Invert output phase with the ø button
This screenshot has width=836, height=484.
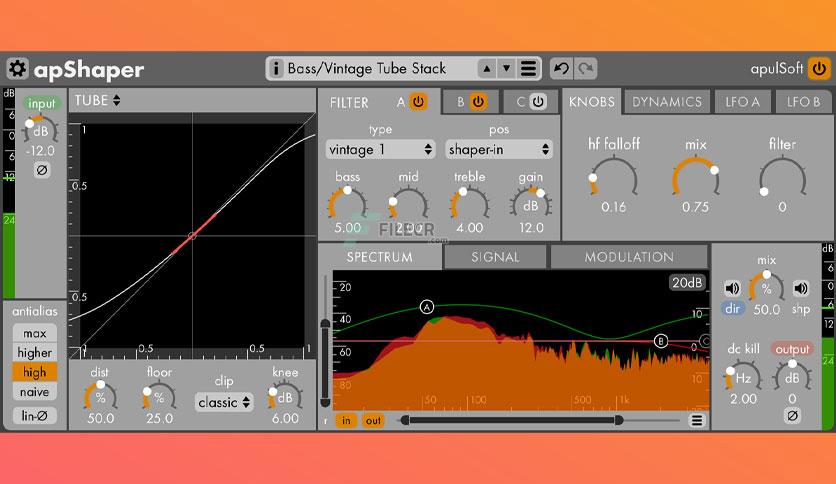792,415
